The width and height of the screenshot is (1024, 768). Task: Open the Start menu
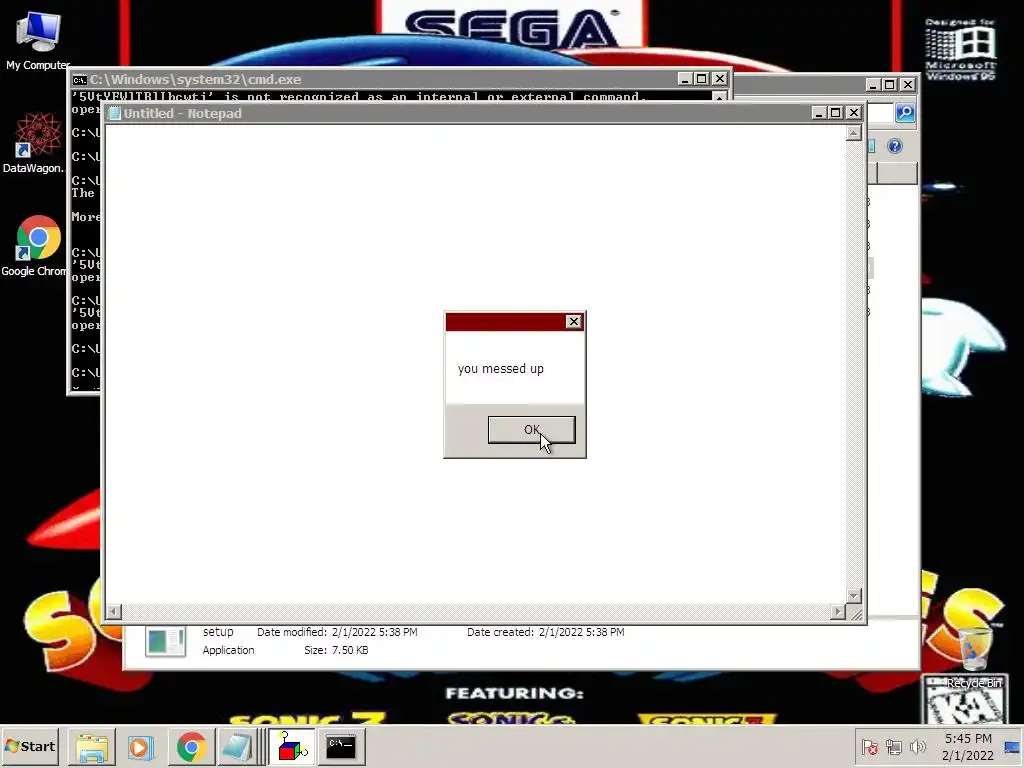30,746
